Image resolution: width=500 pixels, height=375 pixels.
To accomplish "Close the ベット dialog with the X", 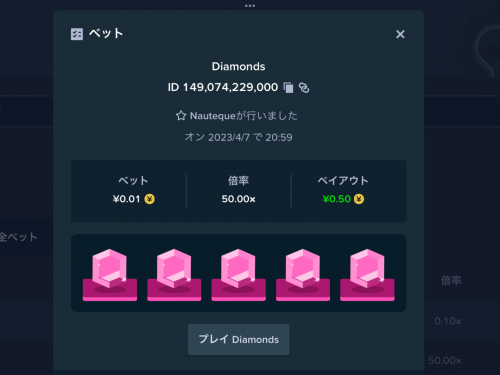I will click(400, 34).
